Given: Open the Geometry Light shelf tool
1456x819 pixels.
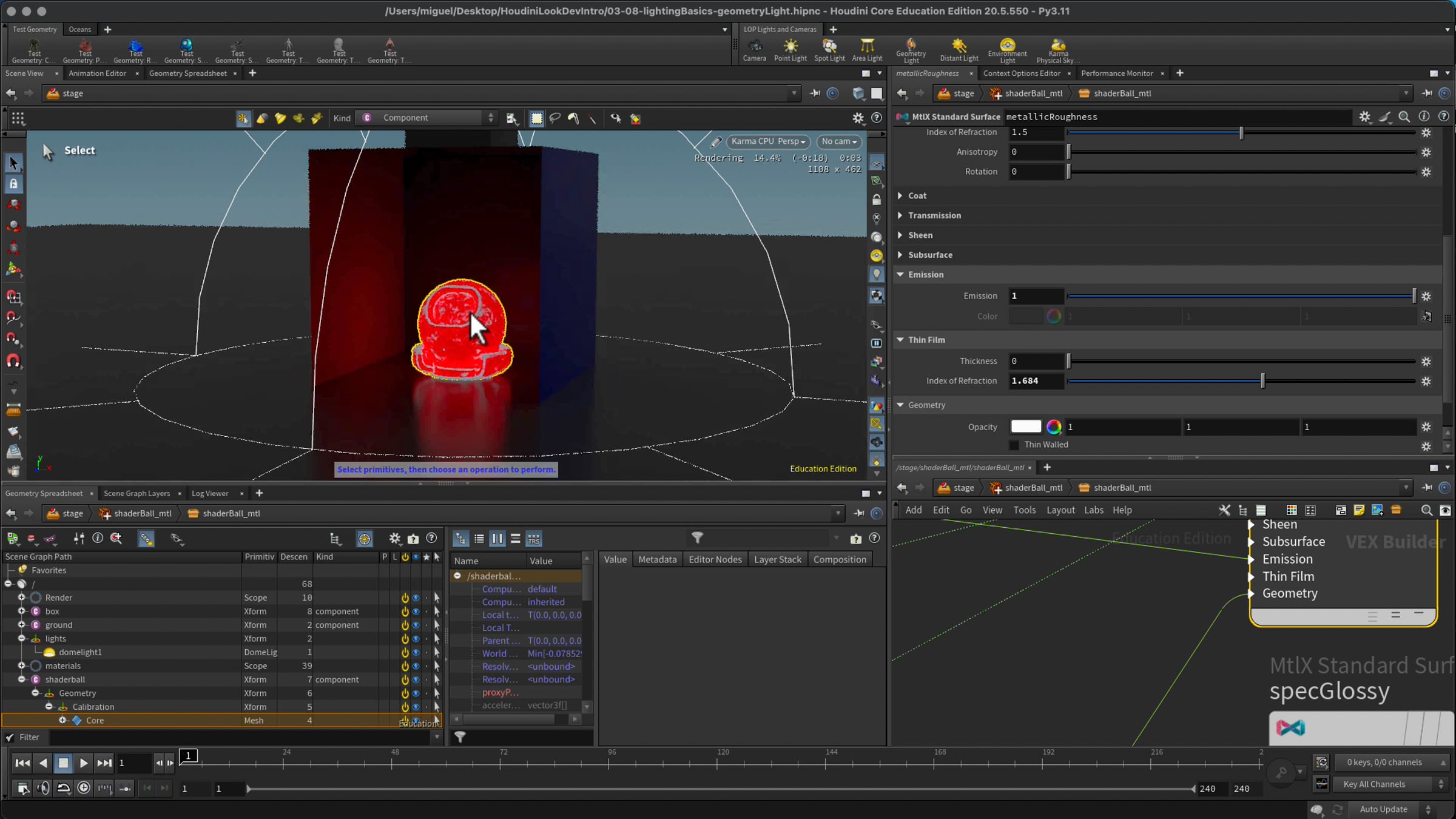Looking at the screenshot, I should click(911, 51).
